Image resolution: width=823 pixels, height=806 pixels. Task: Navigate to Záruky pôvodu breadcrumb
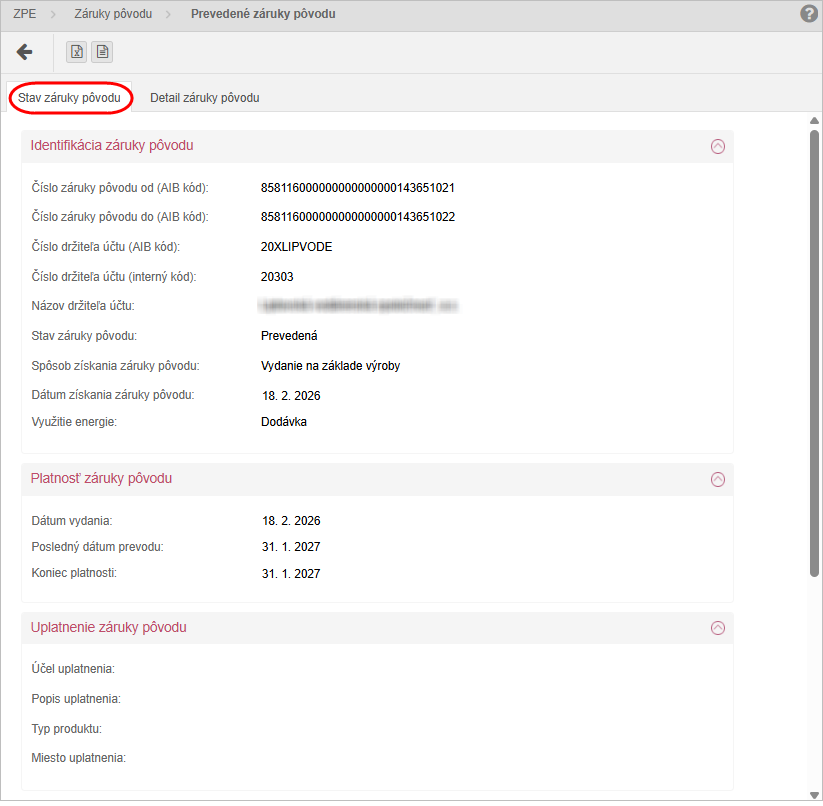click(x=112, y=14)
